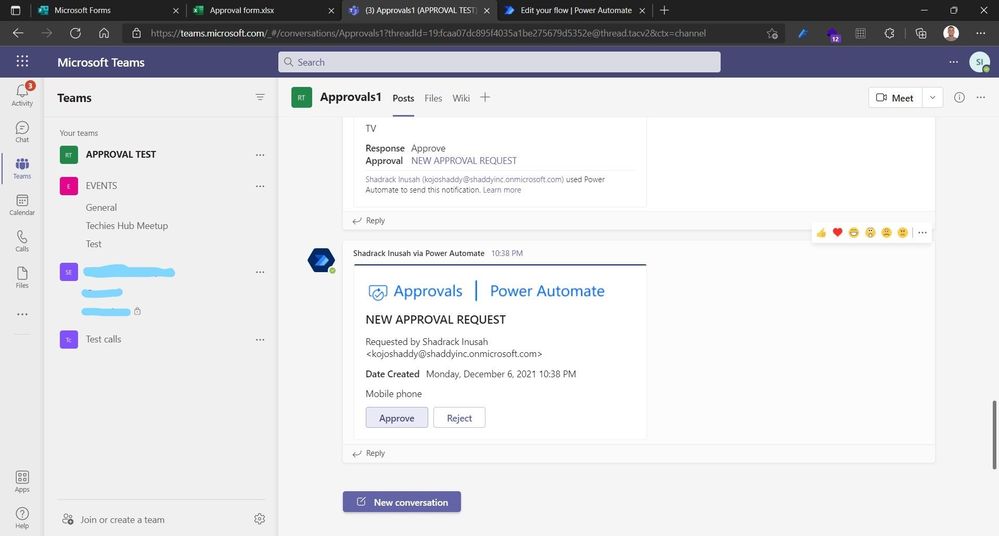Open browser extensions puzzle icon
Viewport: 999px width, 536px height.
(889, 33)
